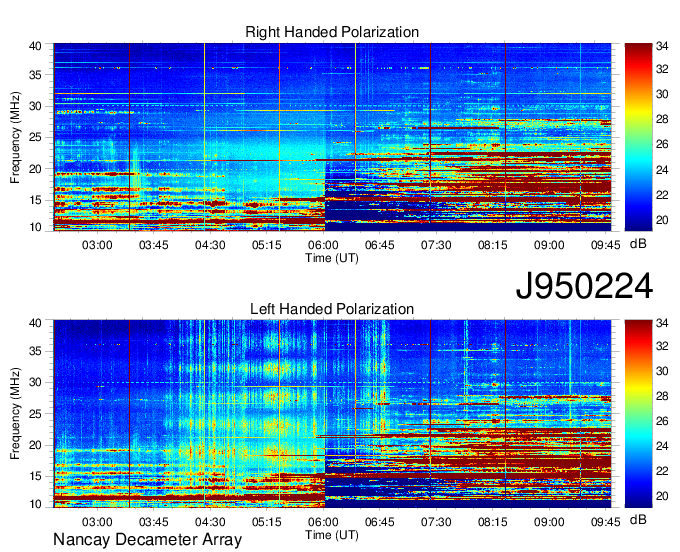This screenshot has height=552, width=680.
Task: Click the "08:15" time tick under Right Handed plot
Action: click(493, 245)
